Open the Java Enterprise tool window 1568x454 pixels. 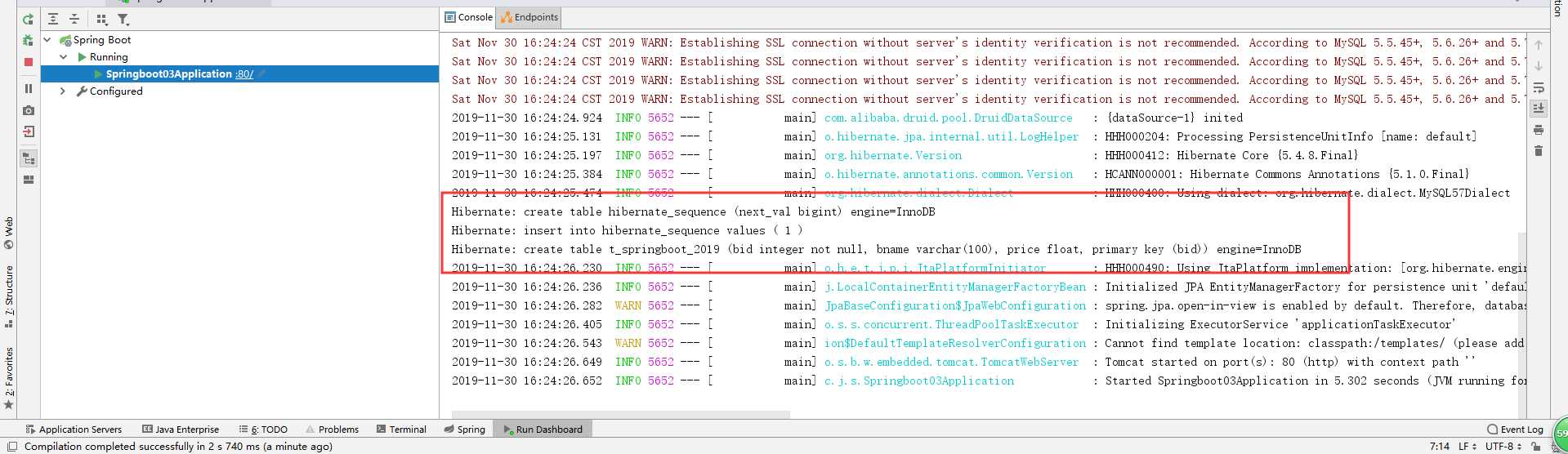coord(181,430)
